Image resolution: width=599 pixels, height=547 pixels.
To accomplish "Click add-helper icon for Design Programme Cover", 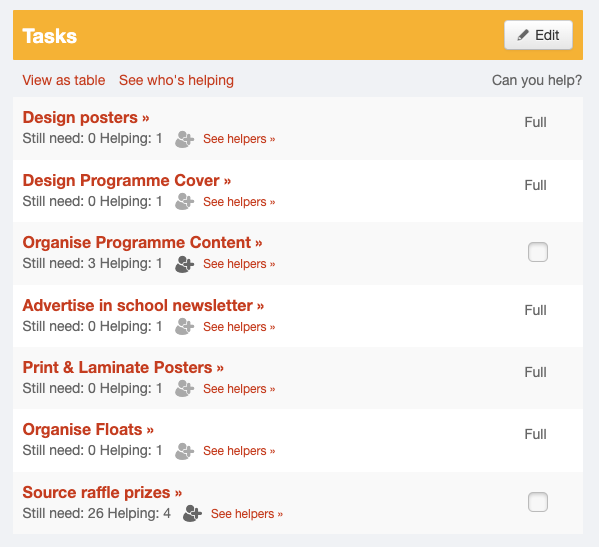I will click(185, 202).
